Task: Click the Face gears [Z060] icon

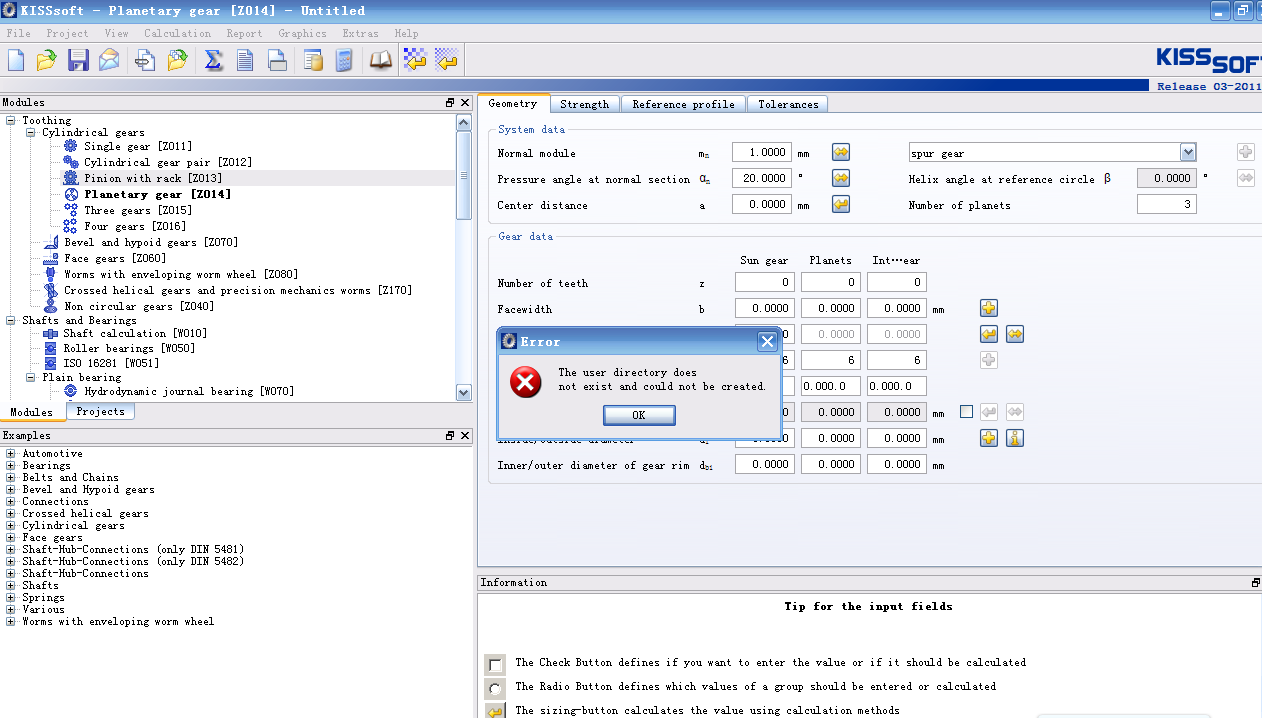Action: coord(51,258)
